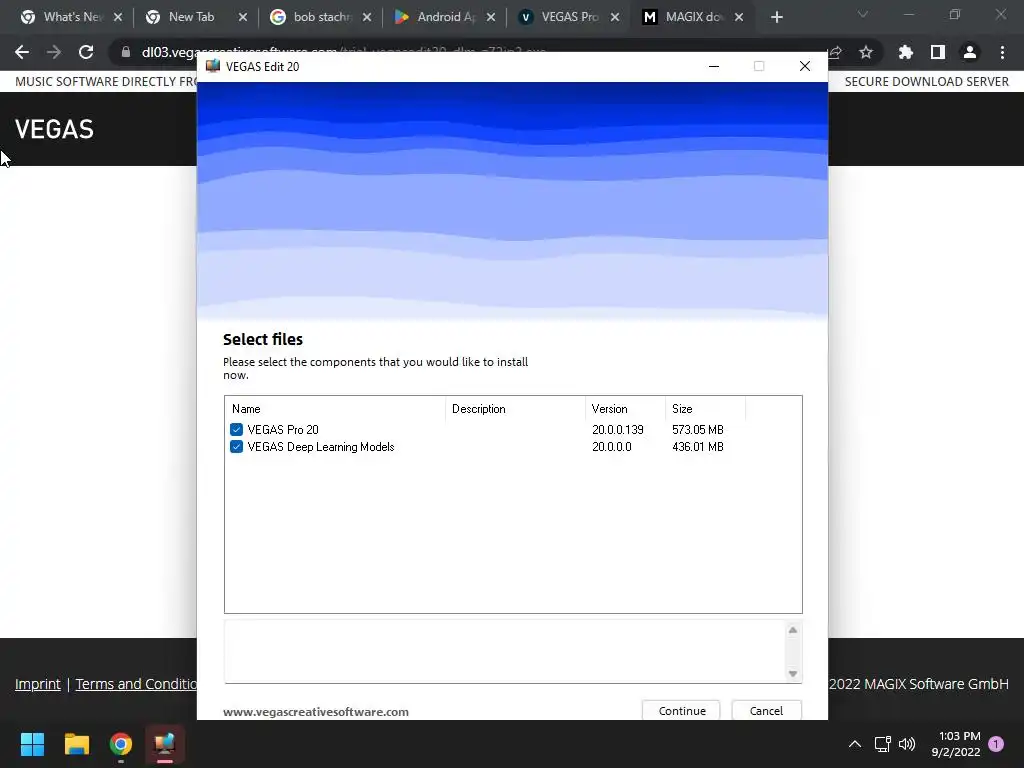Click the Chrome address bar URL
The height and width of the screenshot is (768, 1024).
tap(344, 52)
